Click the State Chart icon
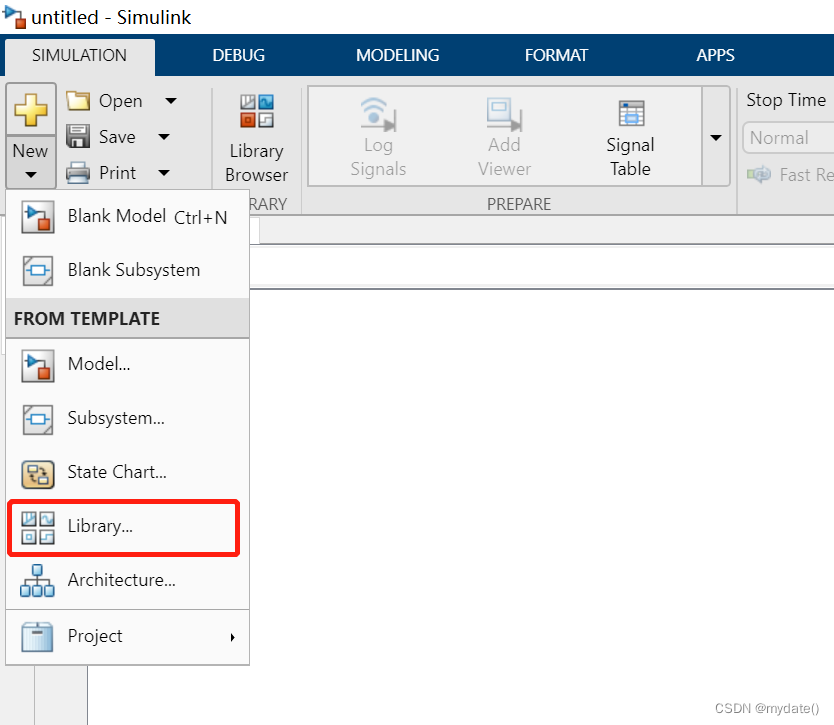Image resolution: width=834 pixels, height=725 pixels. click(x=38, y=474)
